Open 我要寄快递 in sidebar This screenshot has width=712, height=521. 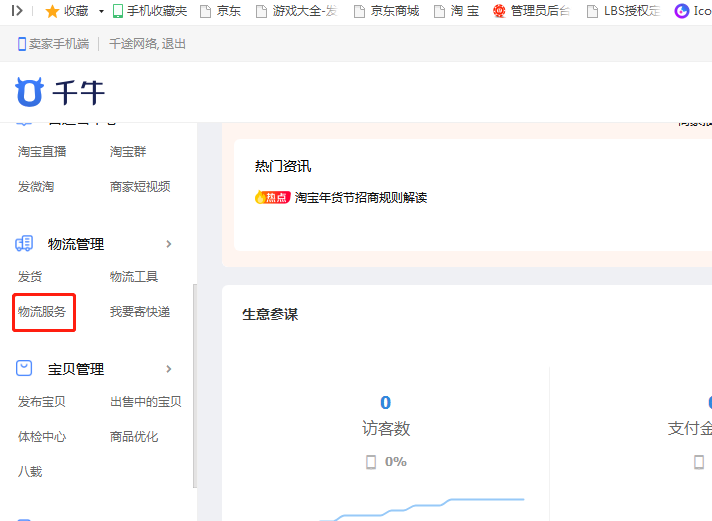(x=140, y=312)
